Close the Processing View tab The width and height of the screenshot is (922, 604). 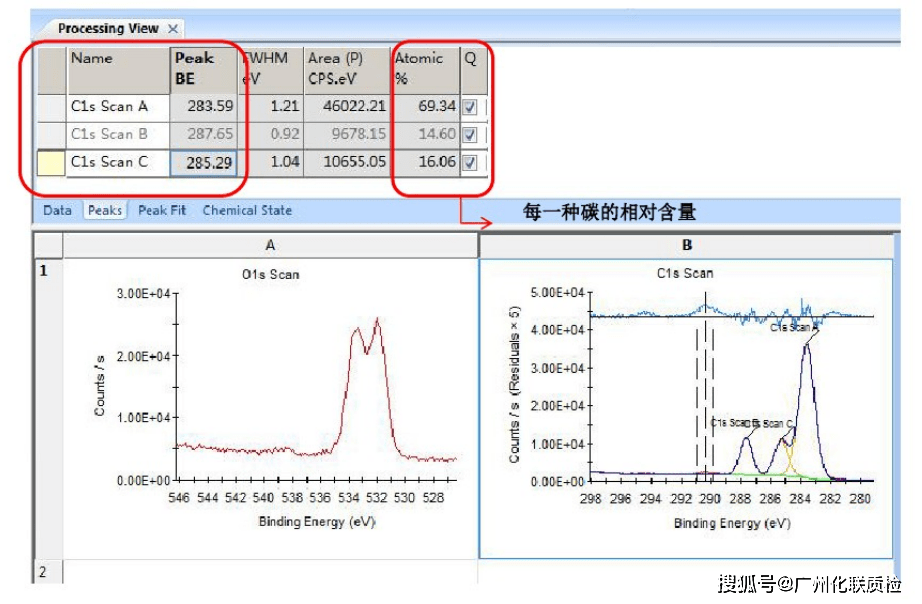(x=172, y=28)
